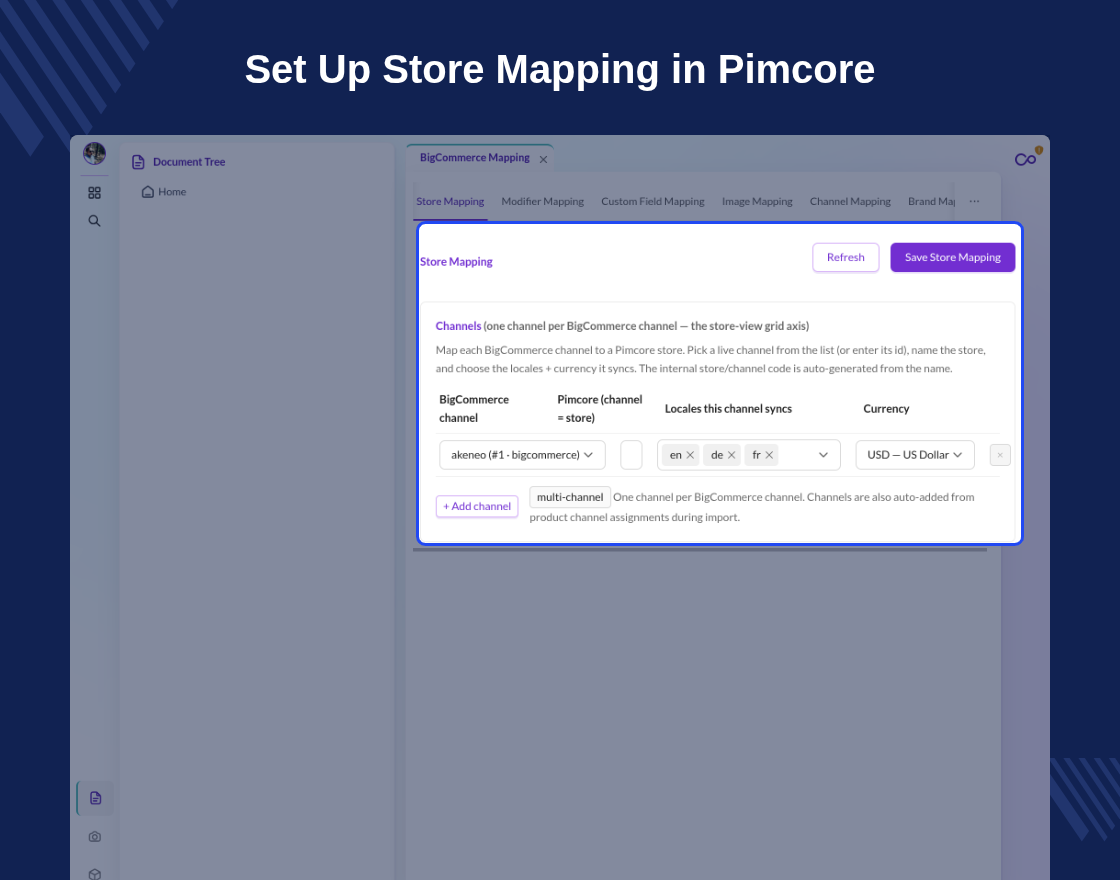The image size is (1120, 880).
Task: Remove the fr locale tag
Action: tap(769, 455)
